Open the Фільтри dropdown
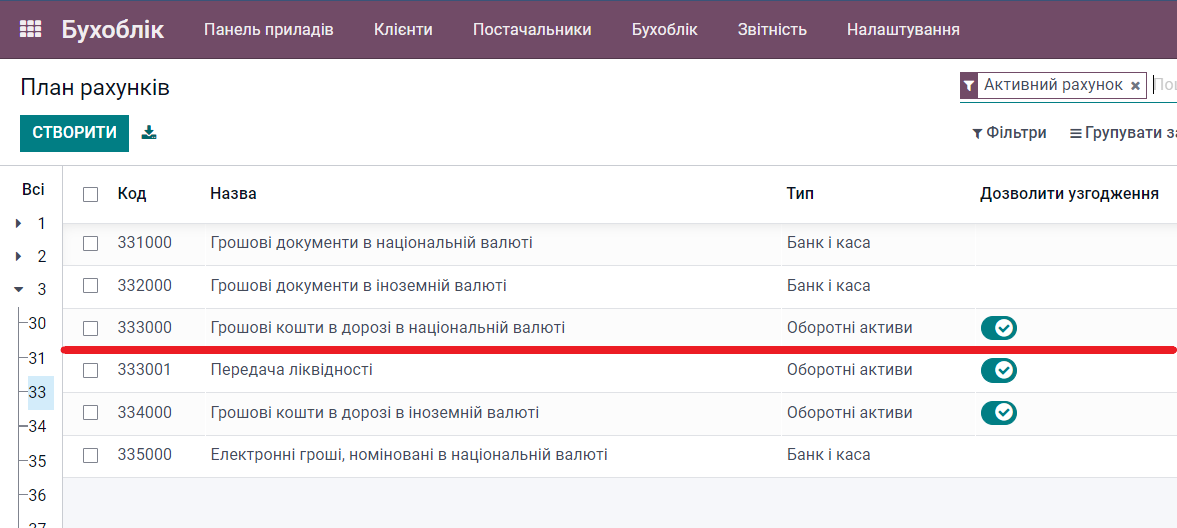Viewport: 1177px width, 528px height. click(1009, 133)
